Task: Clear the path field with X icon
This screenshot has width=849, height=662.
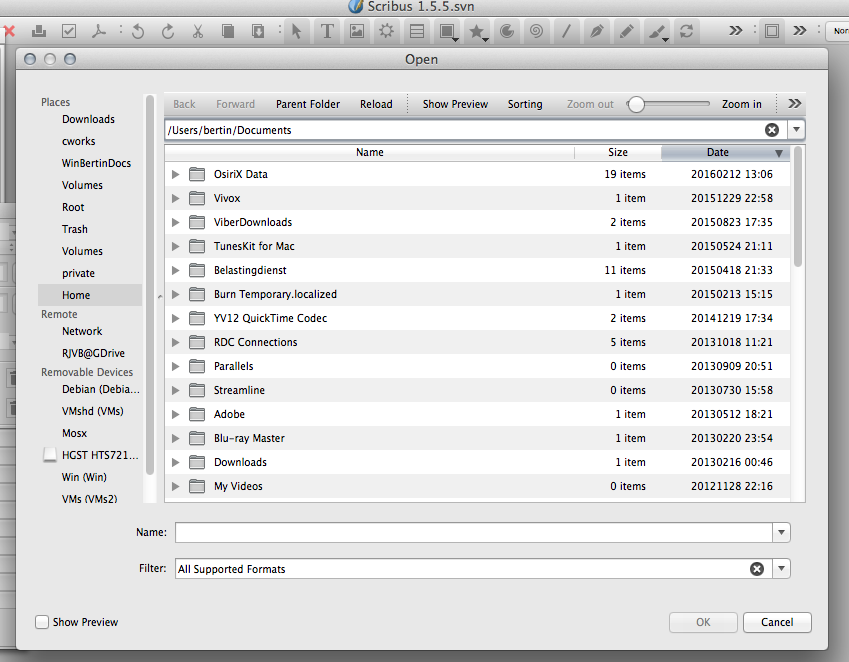Action: (x=772, y=130)
